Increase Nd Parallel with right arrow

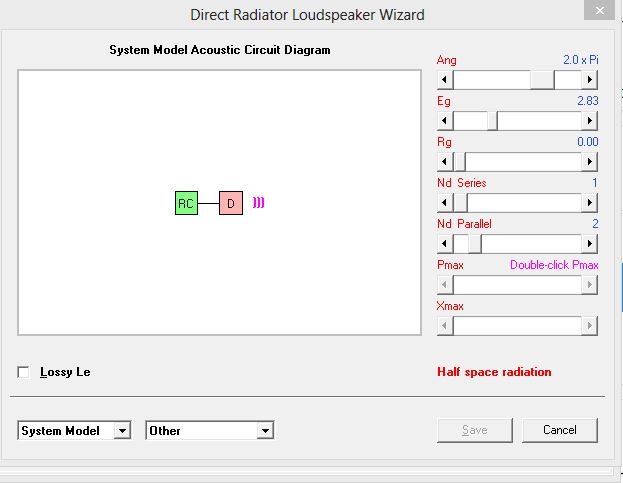(590, 244)
